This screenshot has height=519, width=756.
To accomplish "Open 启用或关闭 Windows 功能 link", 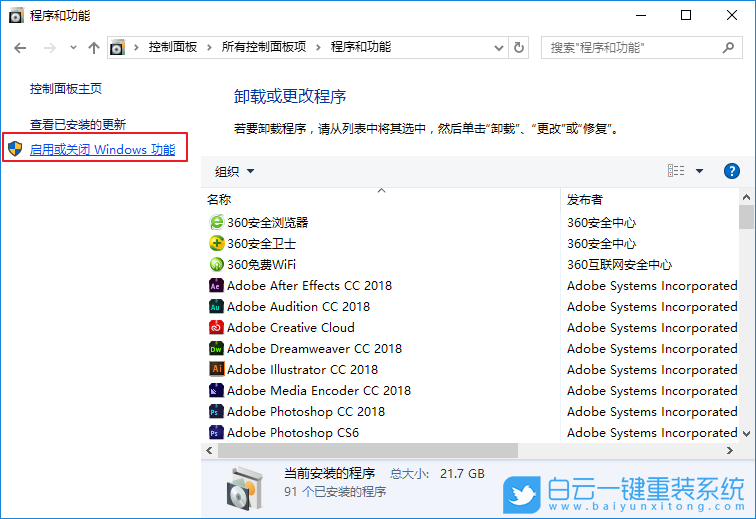I will click(x=103, y=149).
